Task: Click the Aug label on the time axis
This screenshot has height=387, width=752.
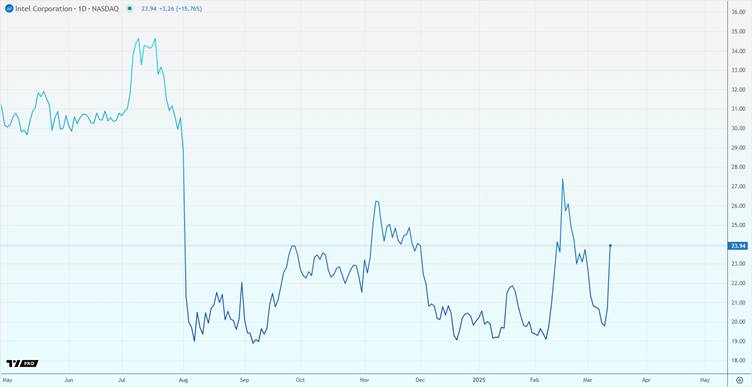Action: click(183, 380)
